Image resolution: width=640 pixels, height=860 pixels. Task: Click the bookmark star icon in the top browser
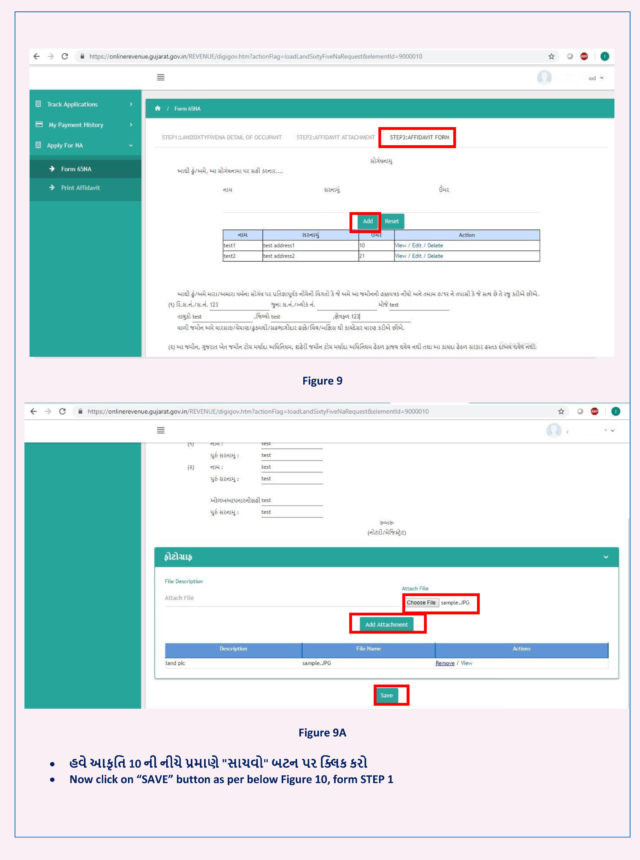[551, 57]
